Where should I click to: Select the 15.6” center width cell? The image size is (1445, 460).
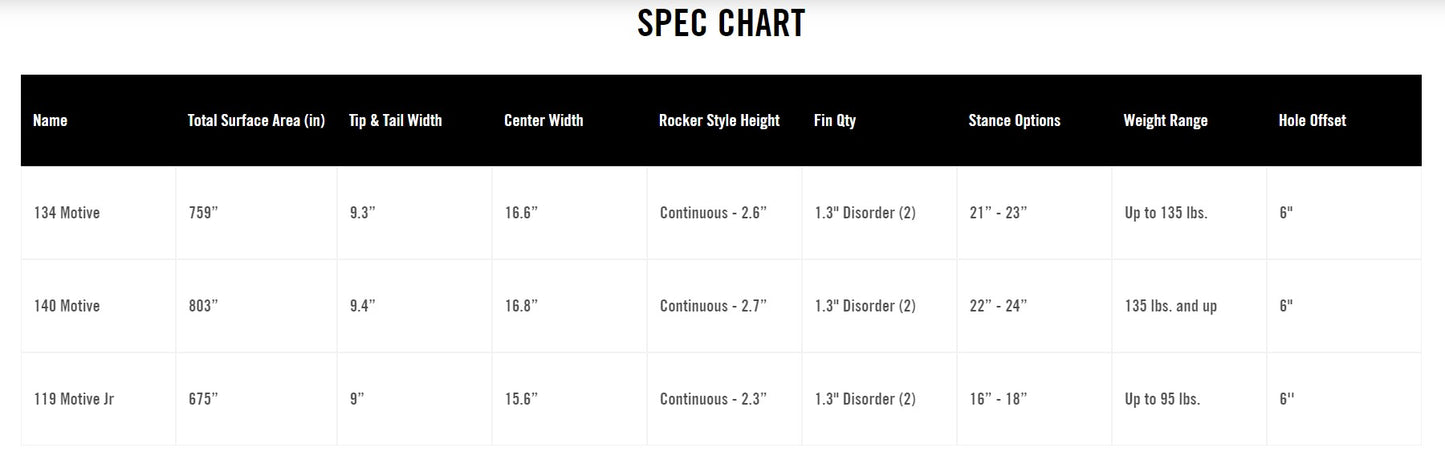[521, 399]
